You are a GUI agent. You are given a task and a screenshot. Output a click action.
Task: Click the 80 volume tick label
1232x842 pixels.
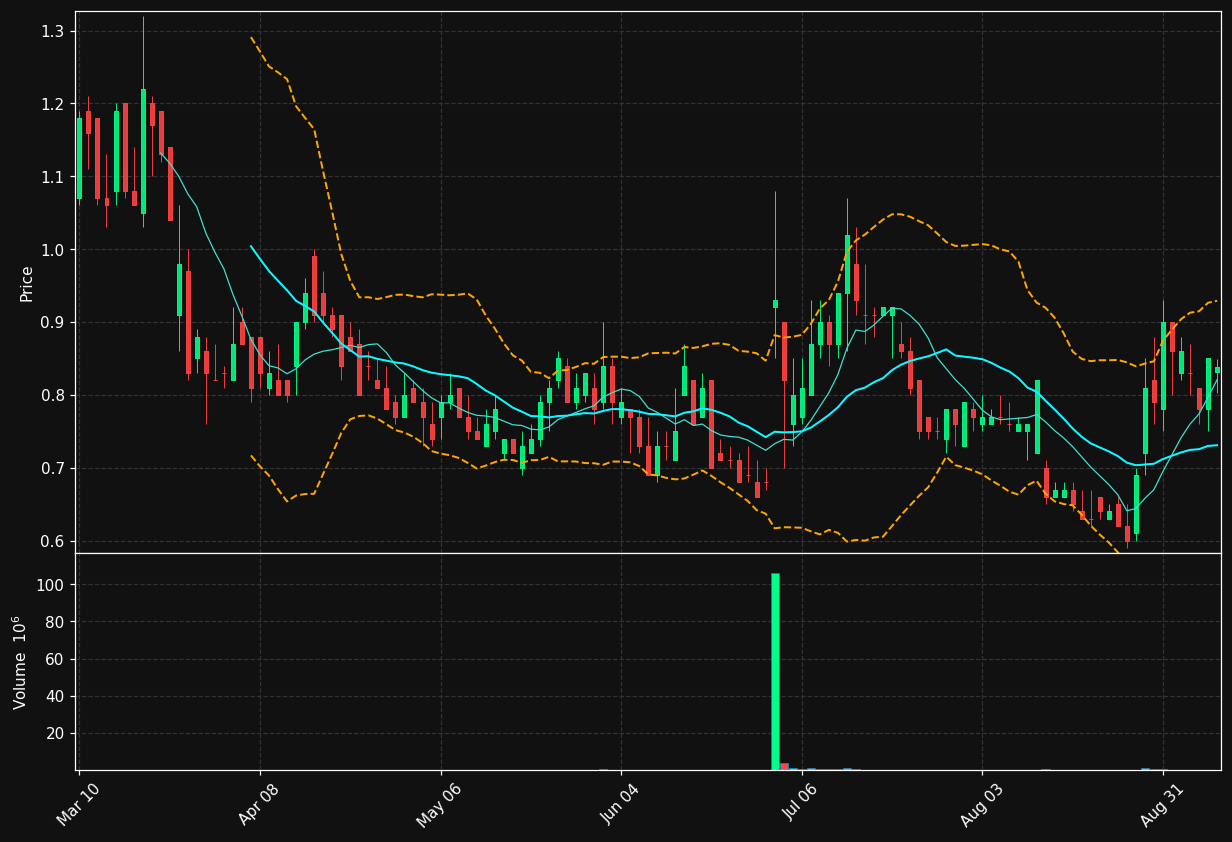(55, 622)
